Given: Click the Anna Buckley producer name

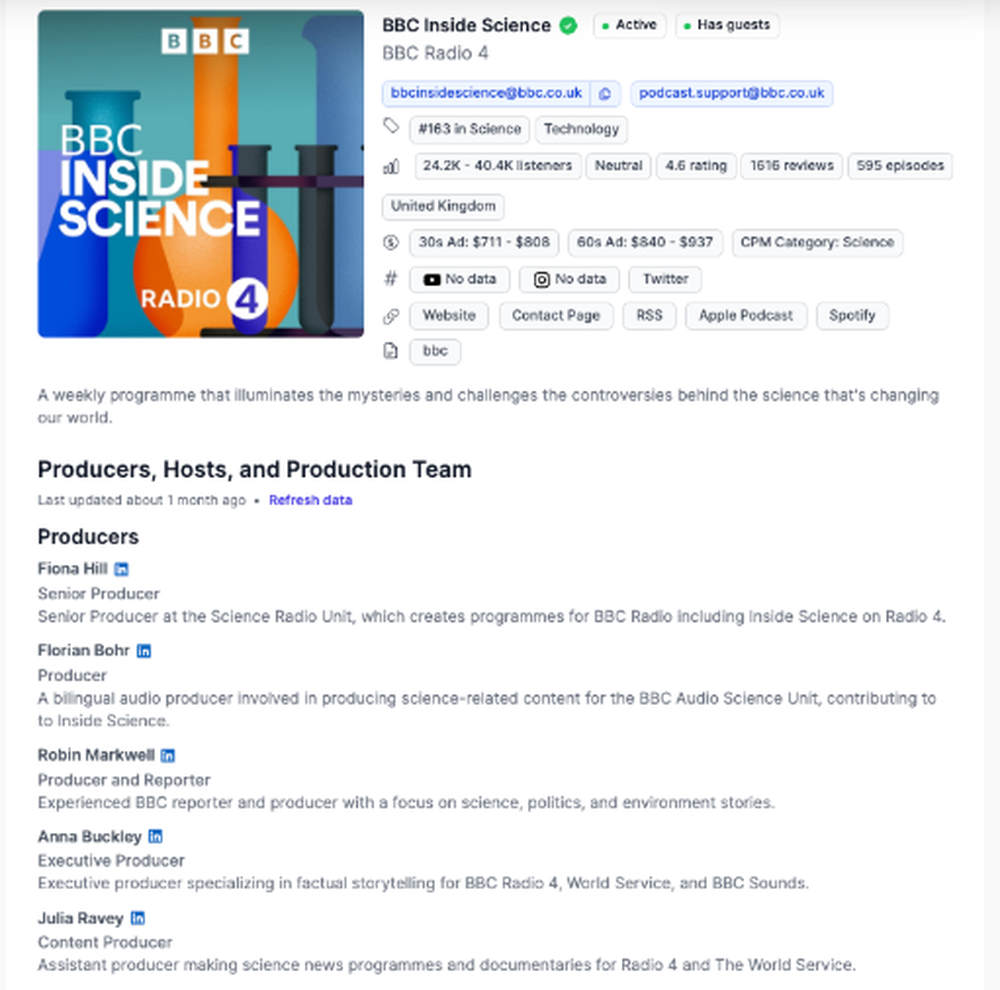Looking at the screenshot, I should [x=90, y=837].
